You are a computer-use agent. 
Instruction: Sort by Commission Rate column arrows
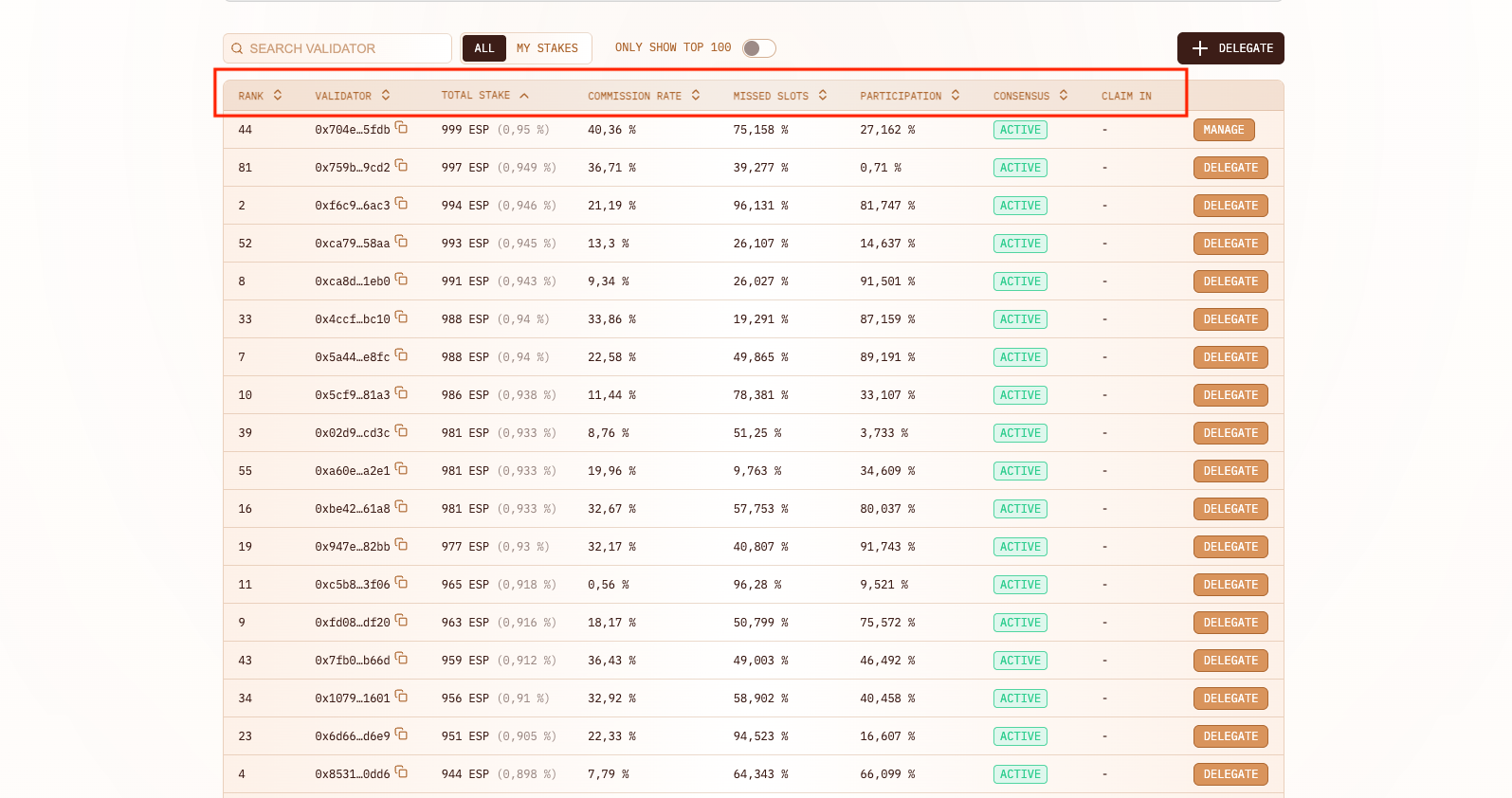coord(696,96)
